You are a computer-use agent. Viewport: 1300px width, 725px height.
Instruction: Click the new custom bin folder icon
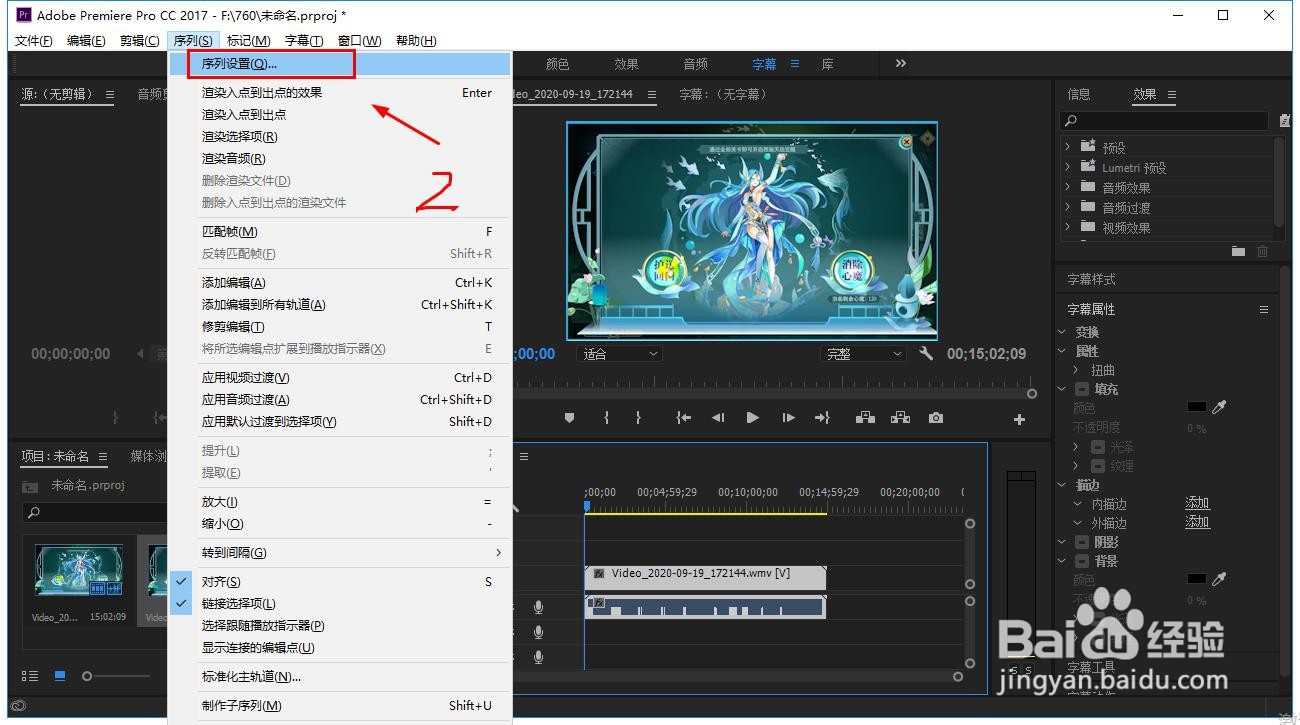(1239, 251)
